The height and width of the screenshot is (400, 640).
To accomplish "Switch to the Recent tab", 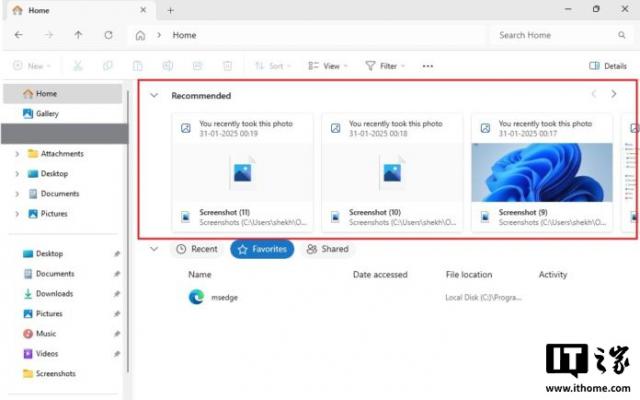I will tap(196, 249).
